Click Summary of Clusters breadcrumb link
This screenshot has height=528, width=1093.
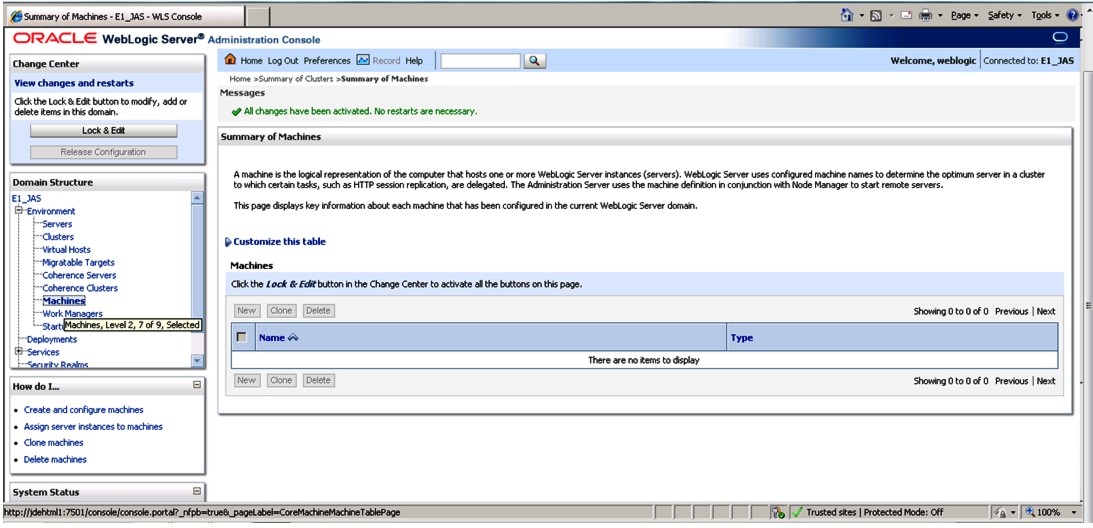296,79
